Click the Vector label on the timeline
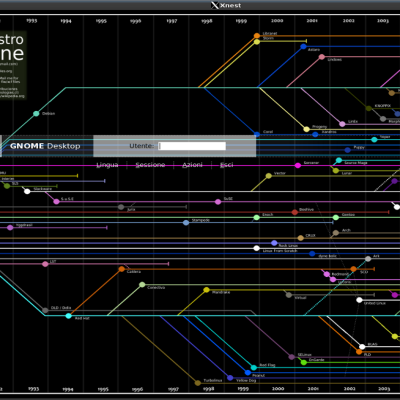 pyautogui.click(x=280, y=173)
